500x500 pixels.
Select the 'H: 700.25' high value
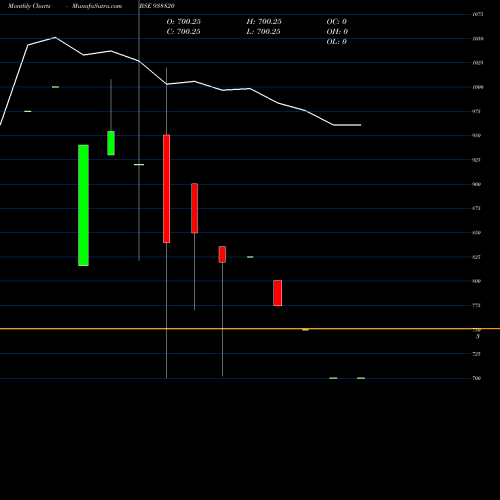click(264, 22)
